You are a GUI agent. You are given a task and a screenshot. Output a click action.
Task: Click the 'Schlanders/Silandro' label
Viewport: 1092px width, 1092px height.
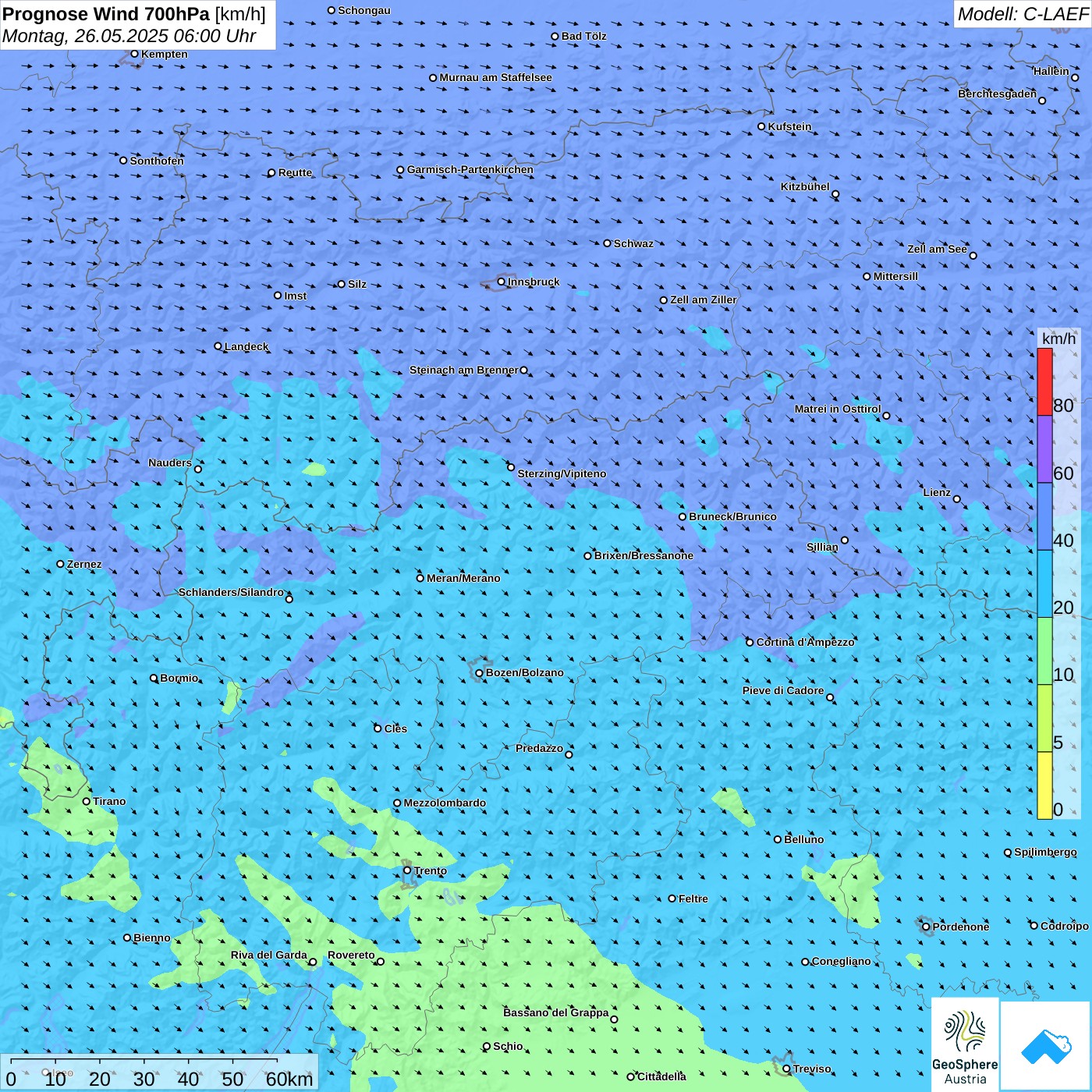point(231,592)
